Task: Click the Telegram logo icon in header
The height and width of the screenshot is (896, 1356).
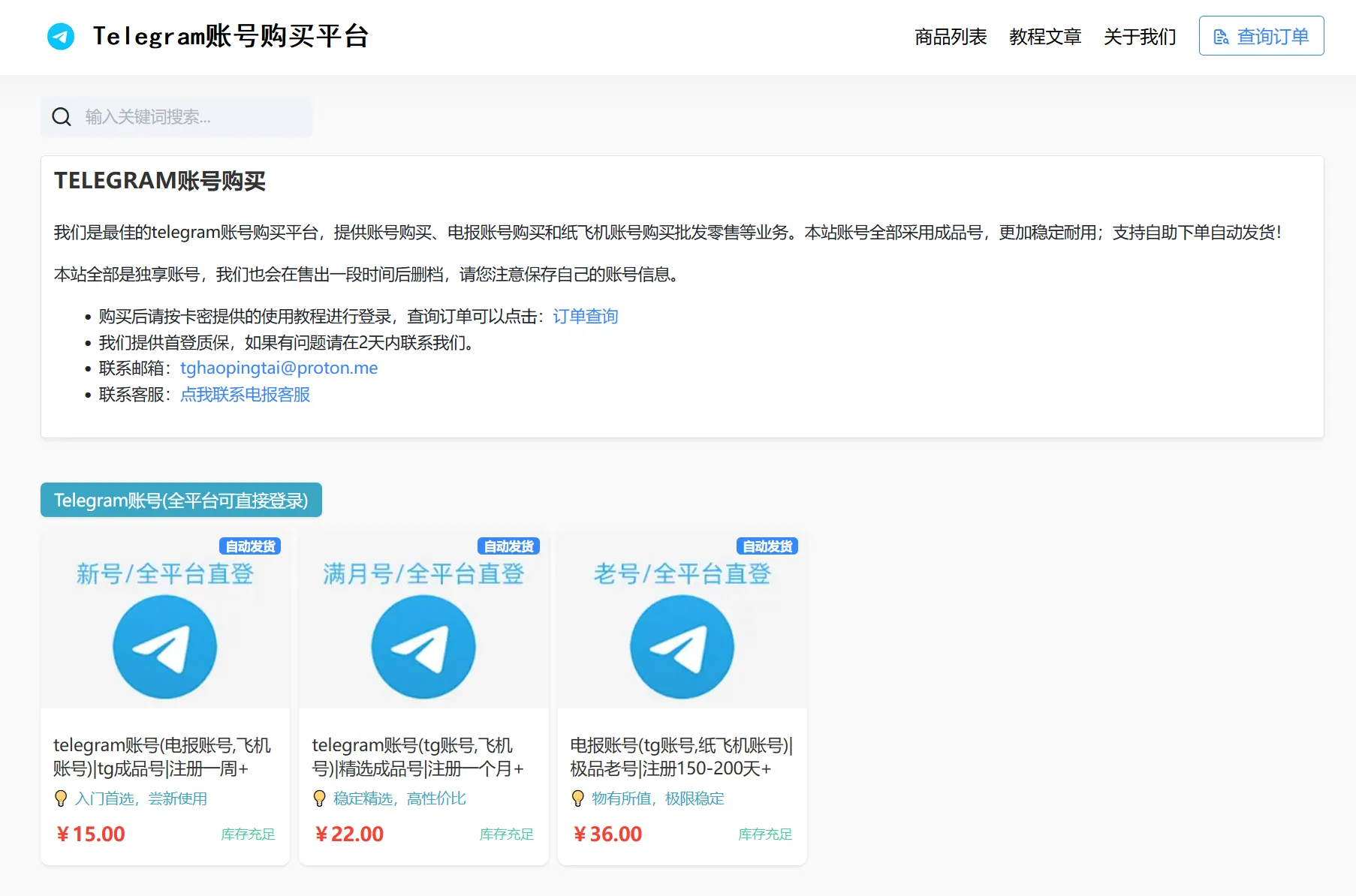Action: (61, 36)
